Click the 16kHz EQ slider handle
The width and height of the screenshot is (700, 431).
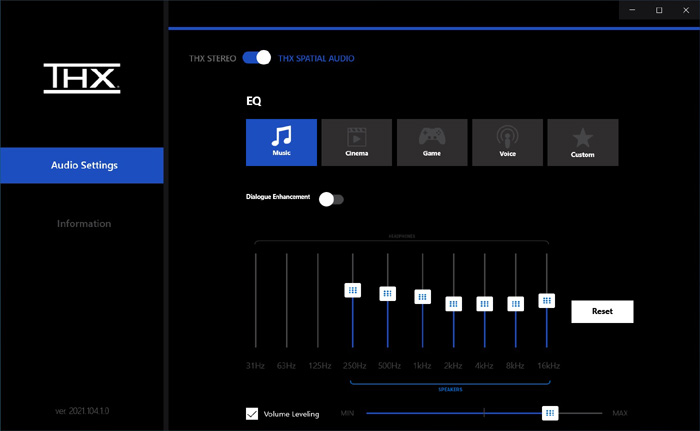pyautogui.click(x=547, y=300)
